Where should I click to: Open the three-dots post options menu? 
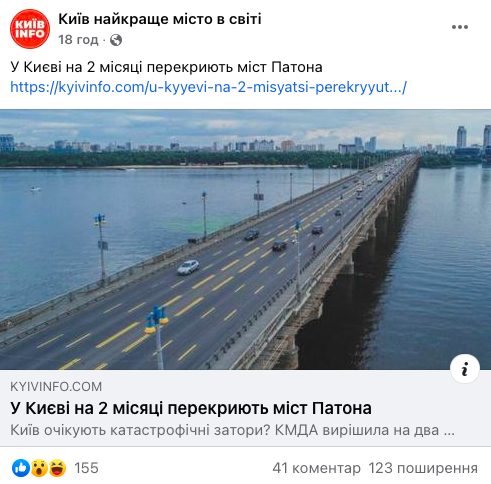460,27
